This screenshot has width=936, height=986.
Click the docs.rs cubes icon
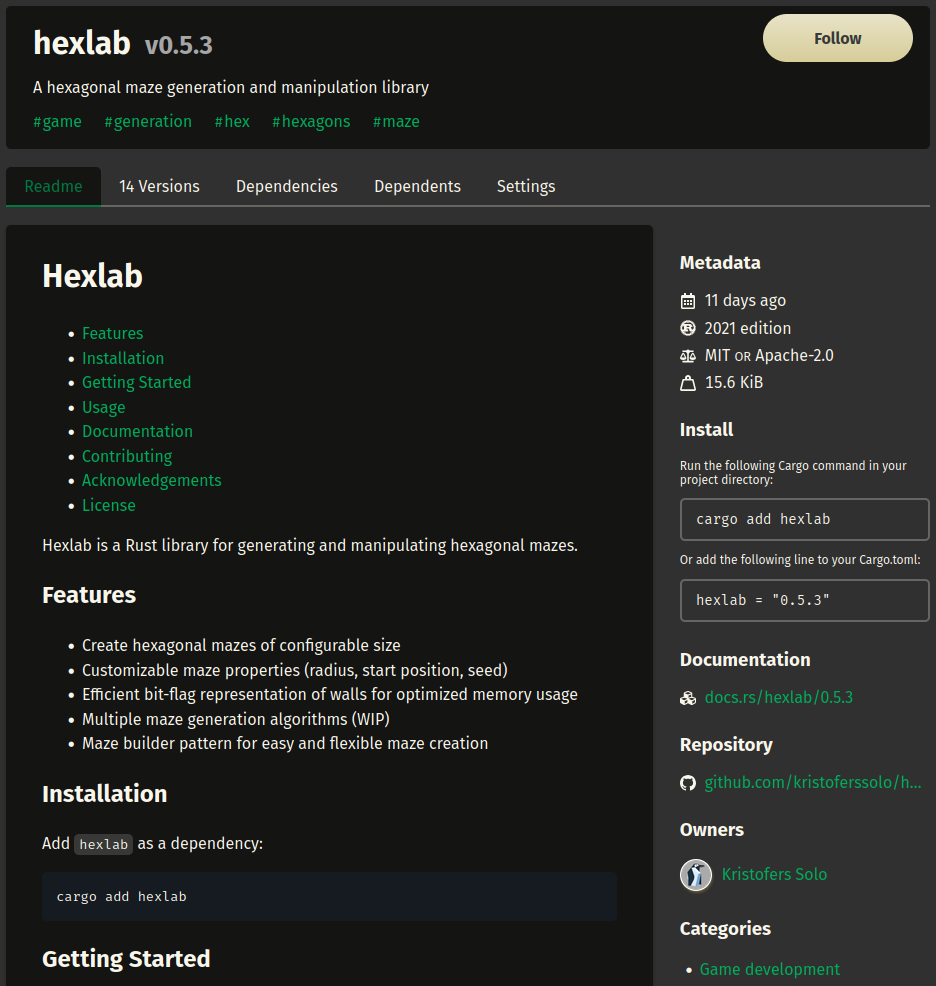coord(688,698)
